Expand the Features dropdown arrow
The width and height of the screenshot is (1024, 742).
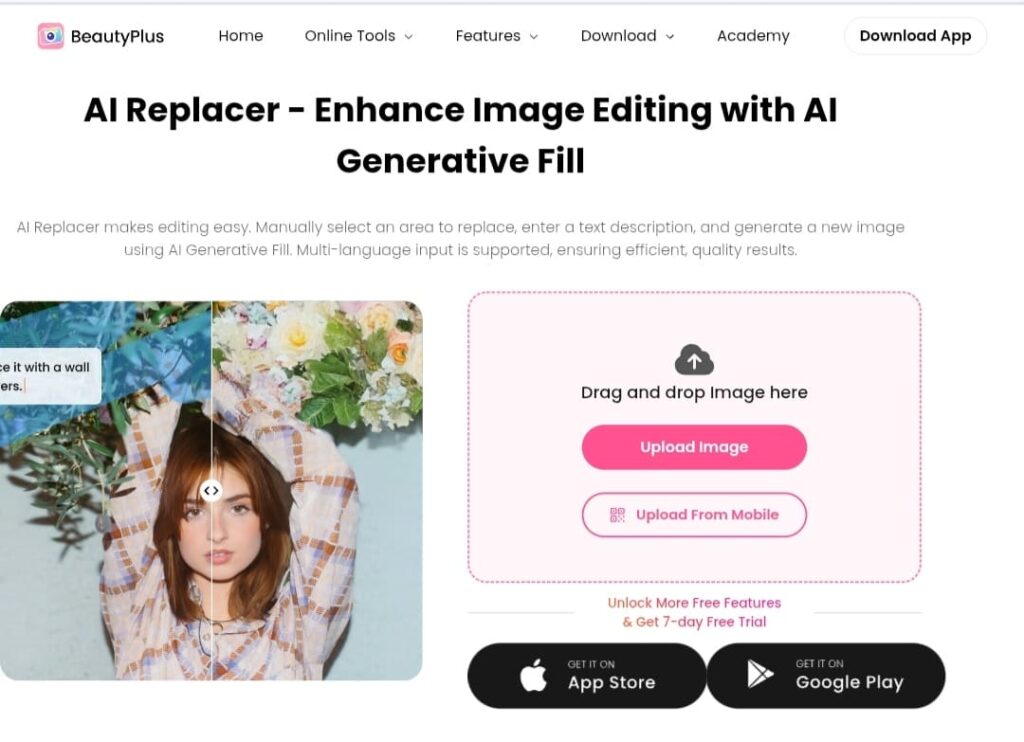(x=534, y=37)
